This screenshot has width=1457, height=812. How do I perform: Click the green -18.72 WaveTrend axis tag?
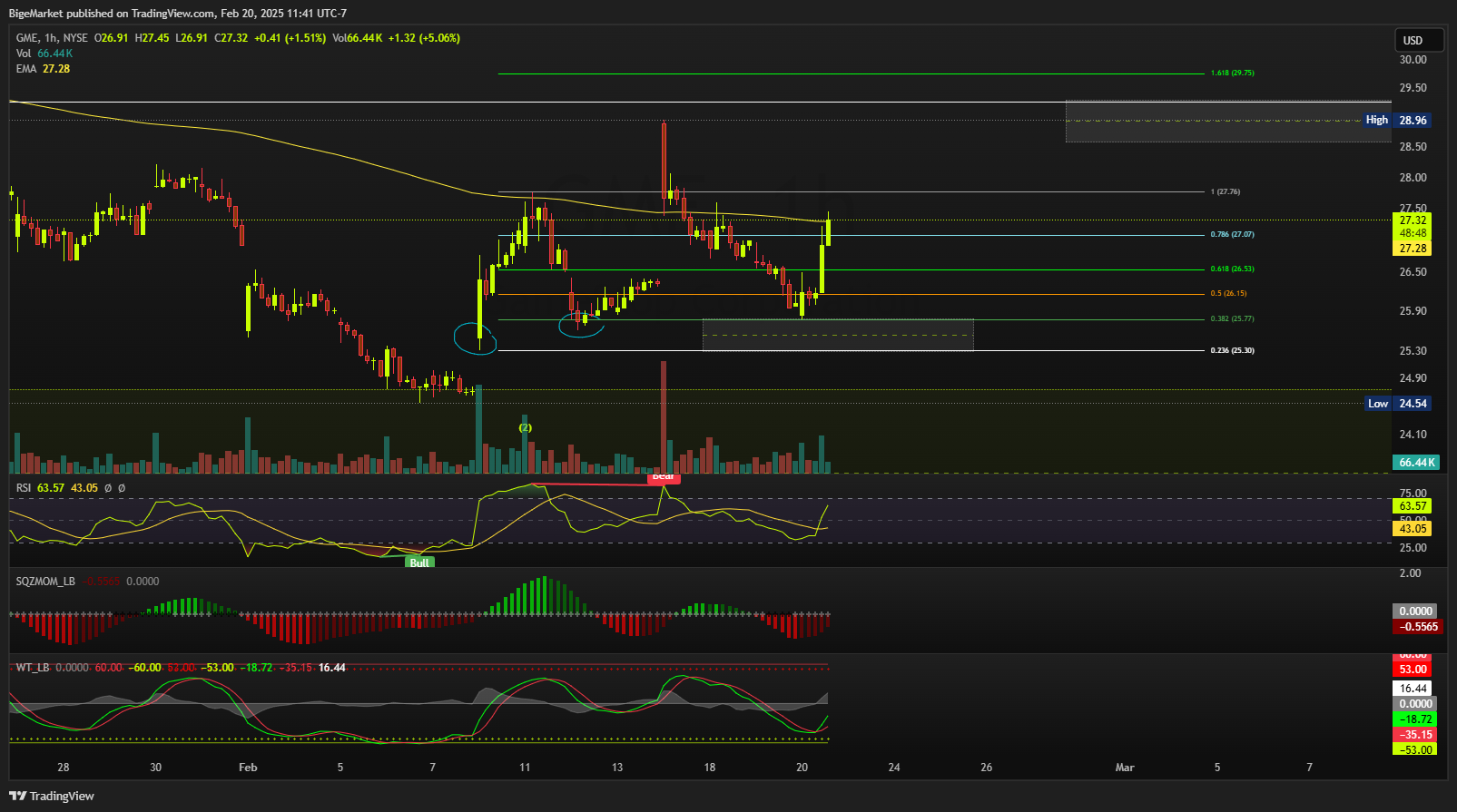[x=1415, y=719]
